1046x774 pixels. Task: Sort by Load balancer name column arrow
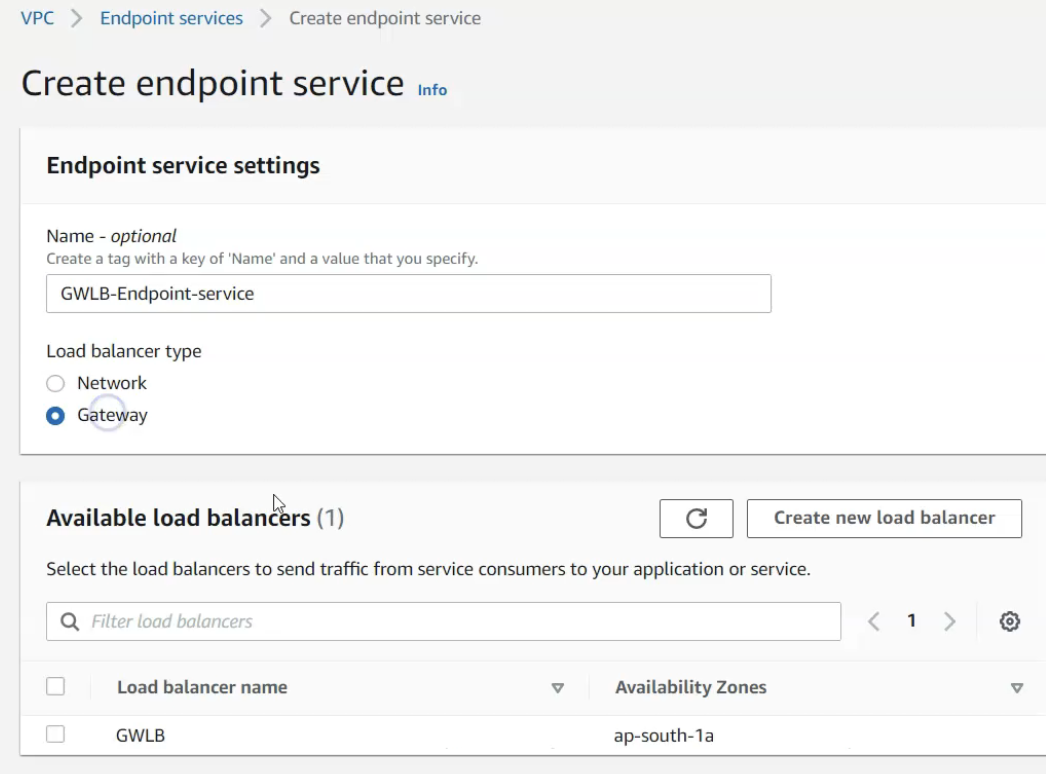558,688
